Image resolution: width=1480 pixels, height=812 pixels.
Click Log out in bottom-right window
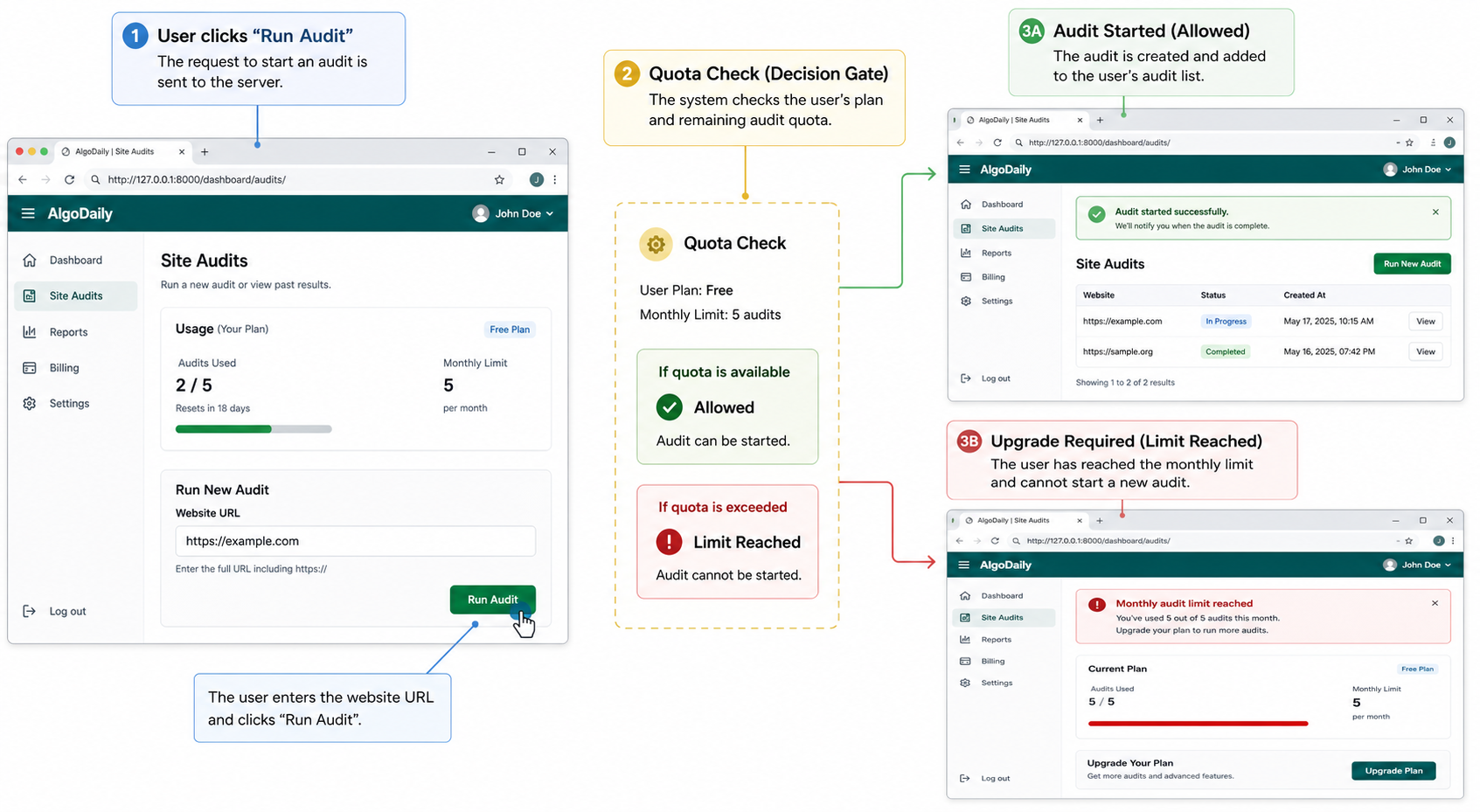pos(985,778)
